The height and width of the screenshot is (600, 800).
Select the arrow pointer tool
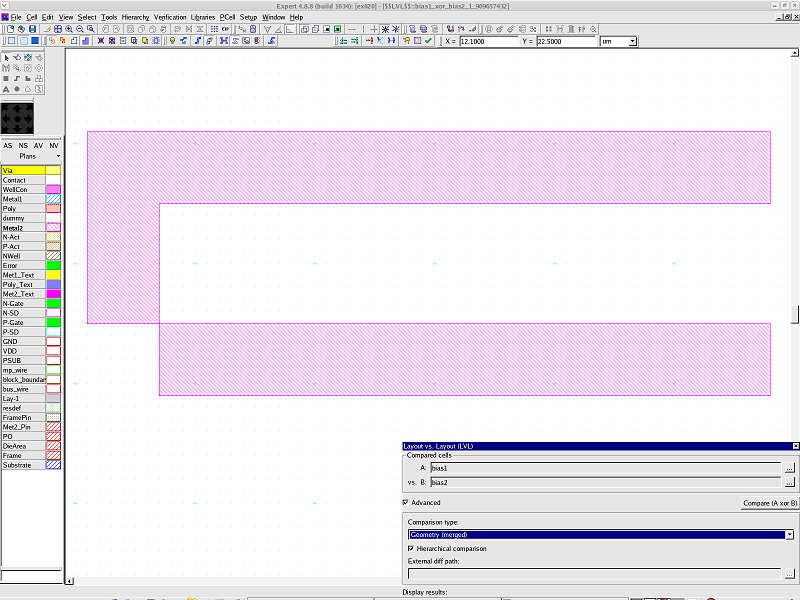6,57
